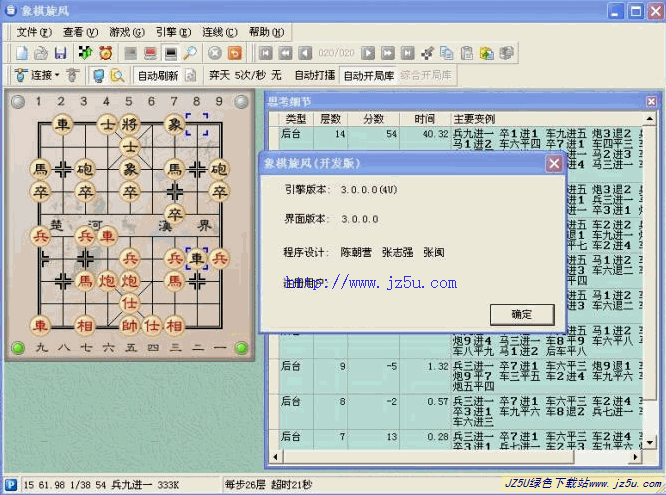This screenshot has height=495, width=666.
Task: Toggle 自动开局库 option
Action: click(369, 76)
